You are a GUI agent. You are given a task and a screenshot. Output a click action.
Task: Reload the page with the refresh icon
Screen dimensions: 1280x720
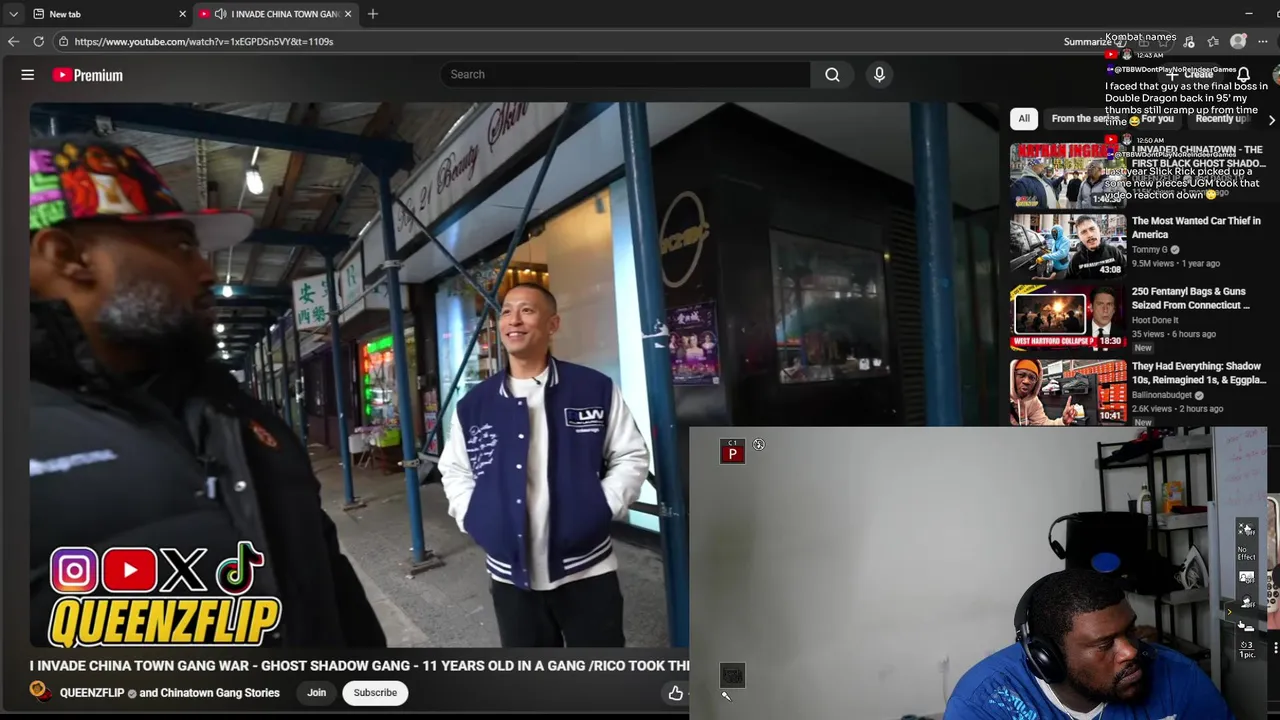point(38,41)
